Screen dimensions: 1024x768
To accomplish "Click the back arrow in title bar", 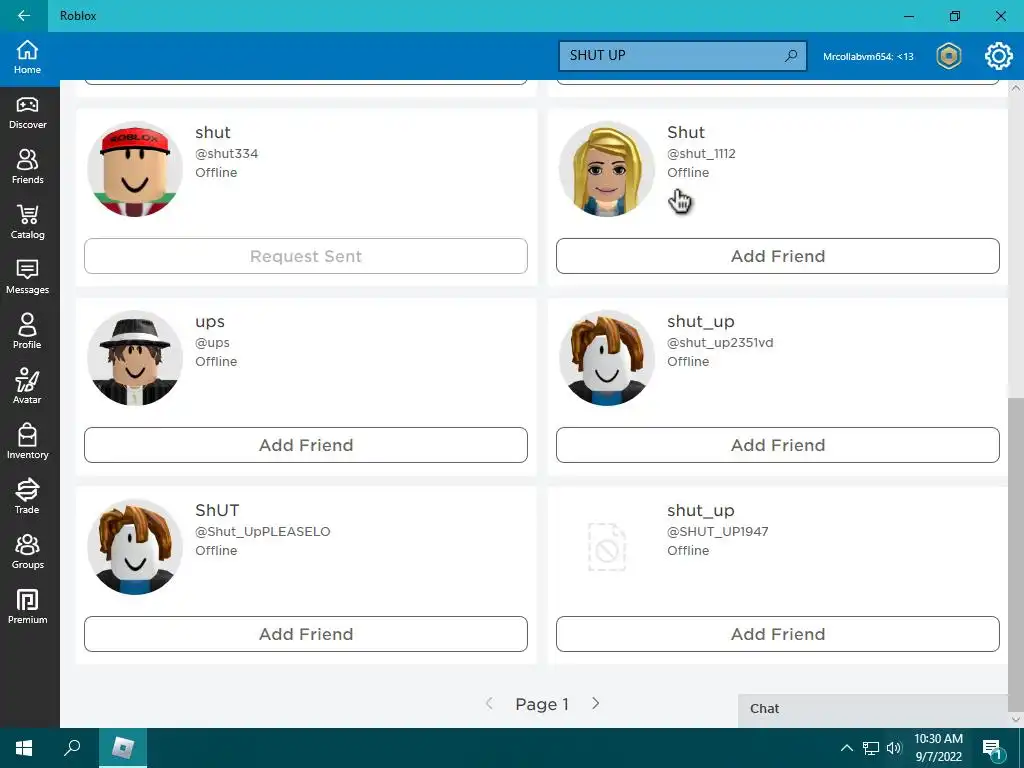I will click(24, 16).
